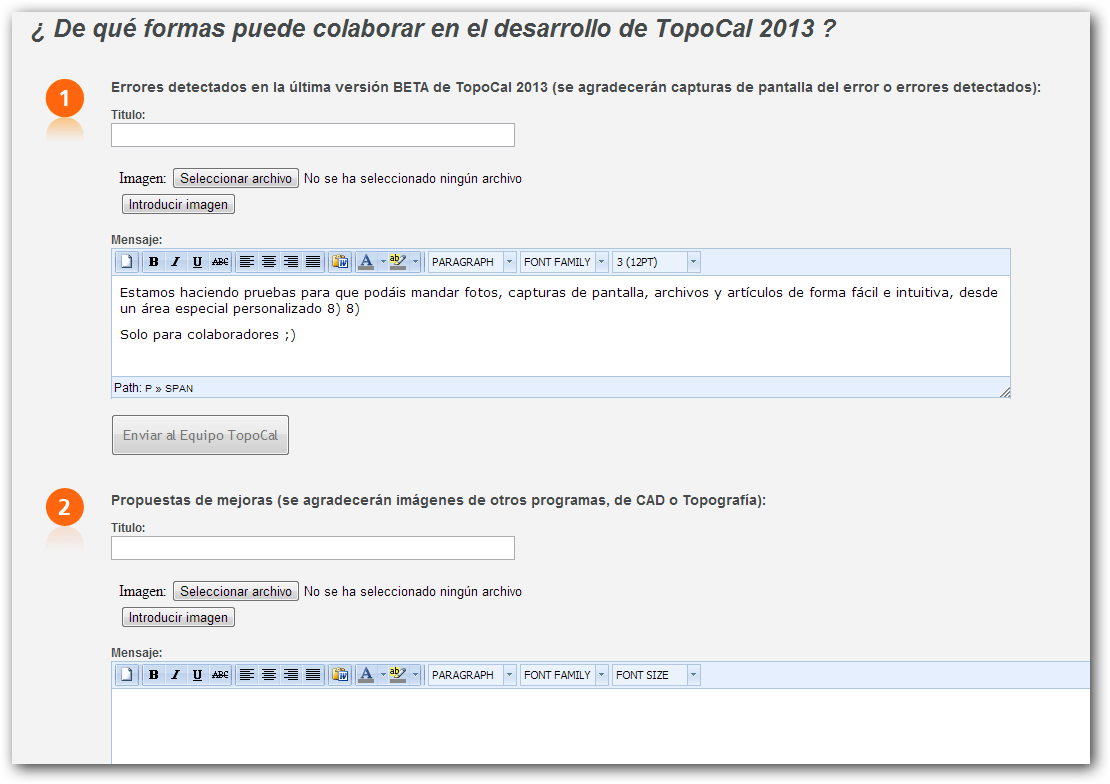
Task: Click inside second empty message text area
Action: pyautogui.click(x=600, y=726)
